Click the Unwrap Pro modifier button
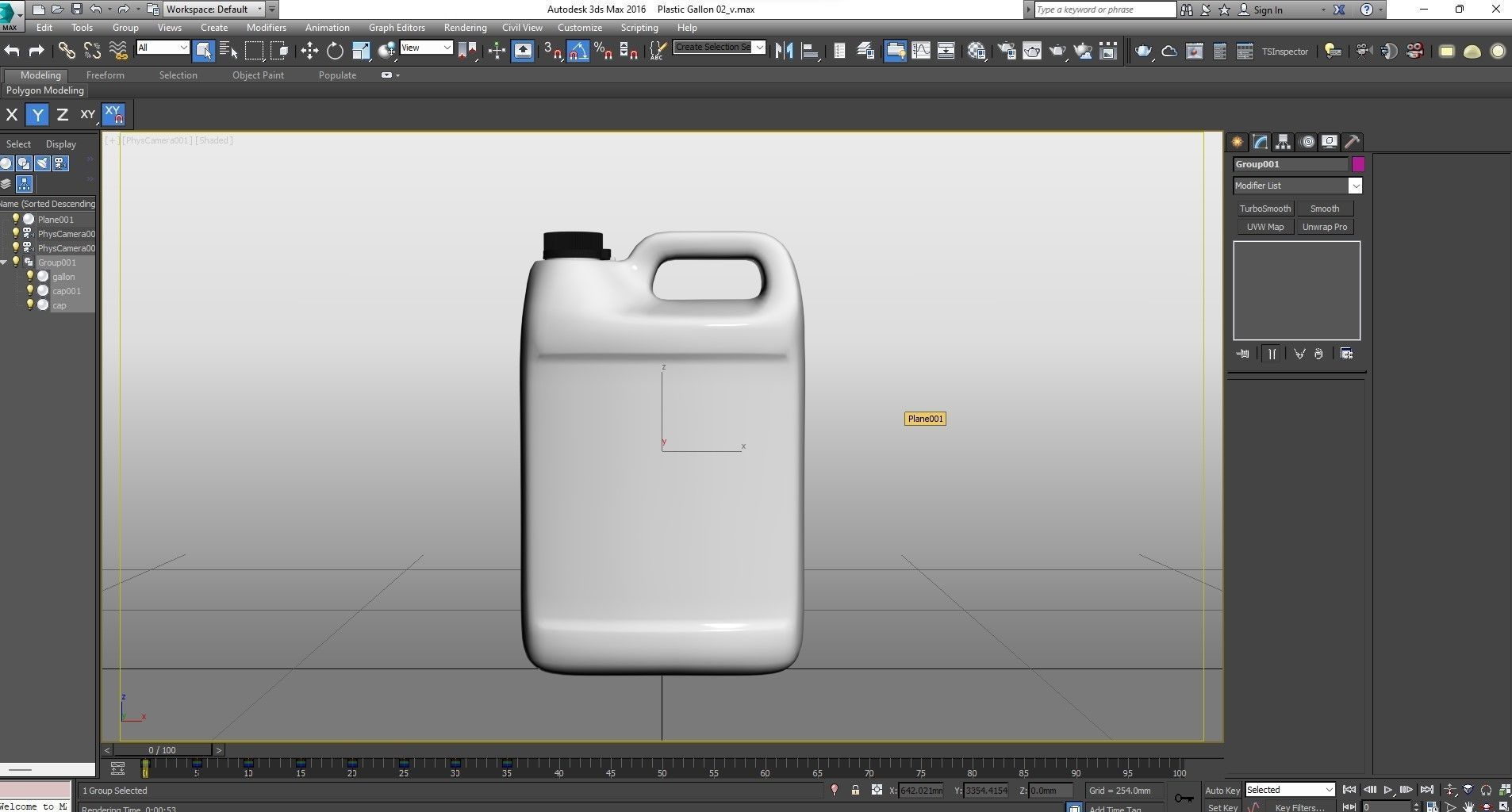This screenshot has width=1512, height=812. tap(1325, 227)
